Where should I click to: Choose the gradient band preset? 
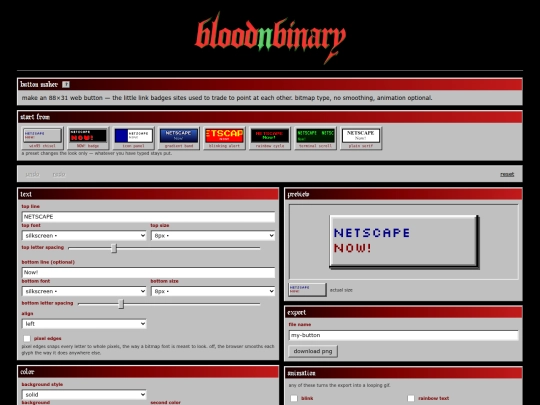pos(179,138)
